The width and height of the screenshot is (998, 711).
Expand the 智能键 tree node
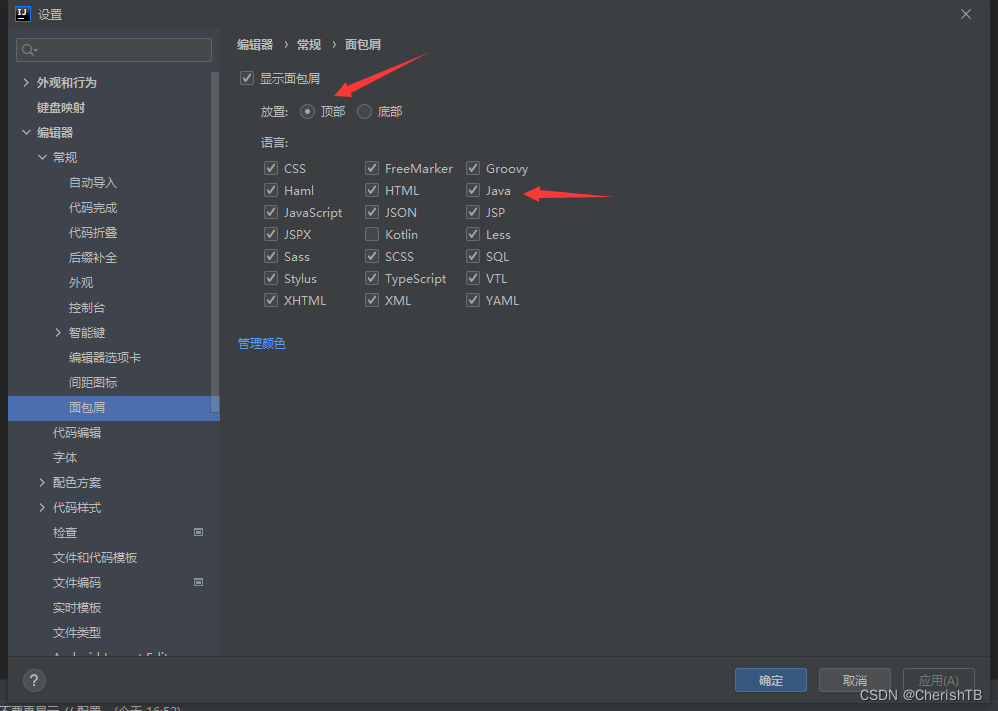coord(58,332)
